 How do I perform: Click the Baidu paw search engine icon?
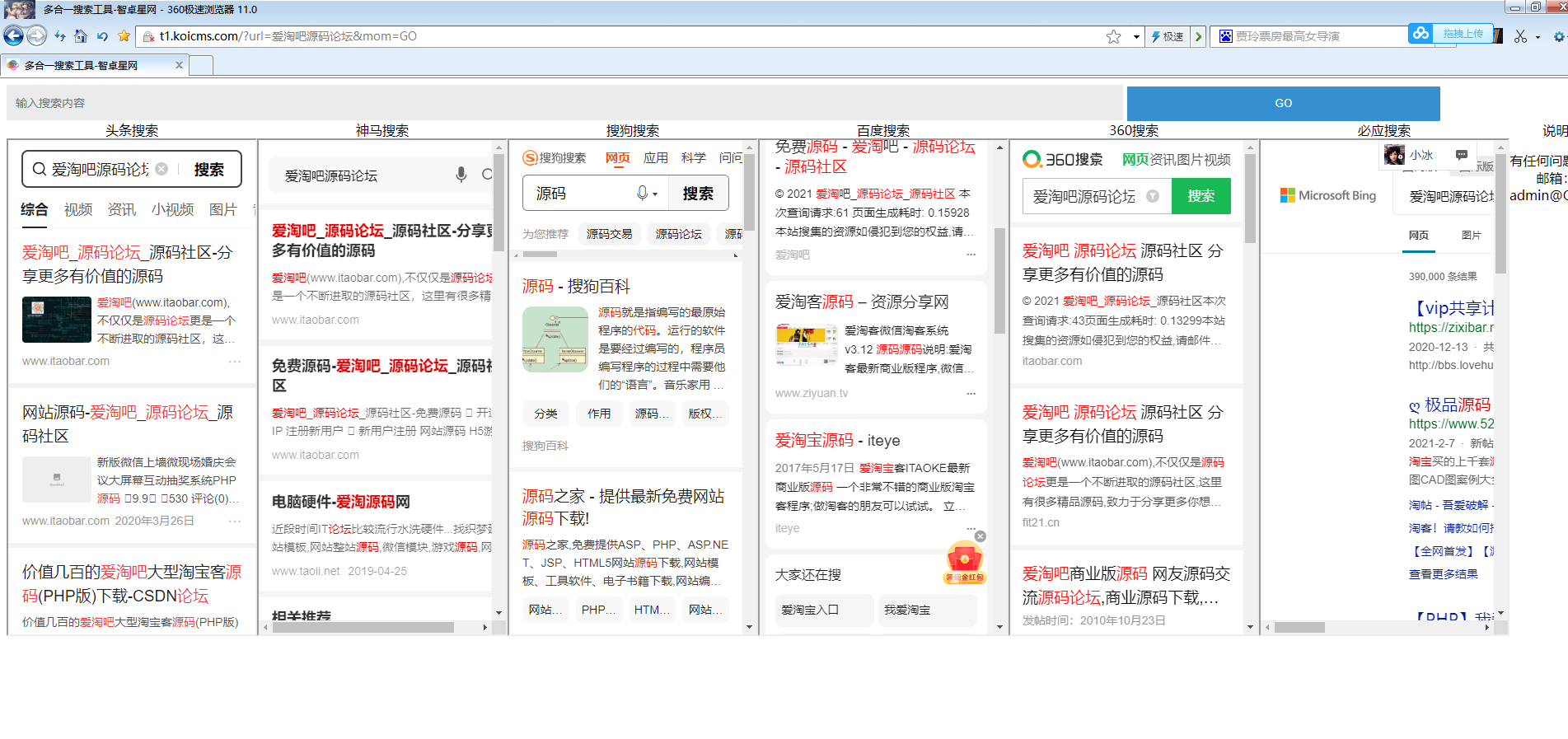(x=1225, y=36)
